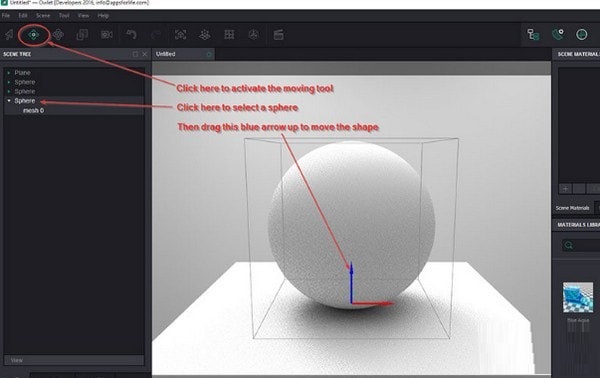Open the Tool menu

[64, 16]
